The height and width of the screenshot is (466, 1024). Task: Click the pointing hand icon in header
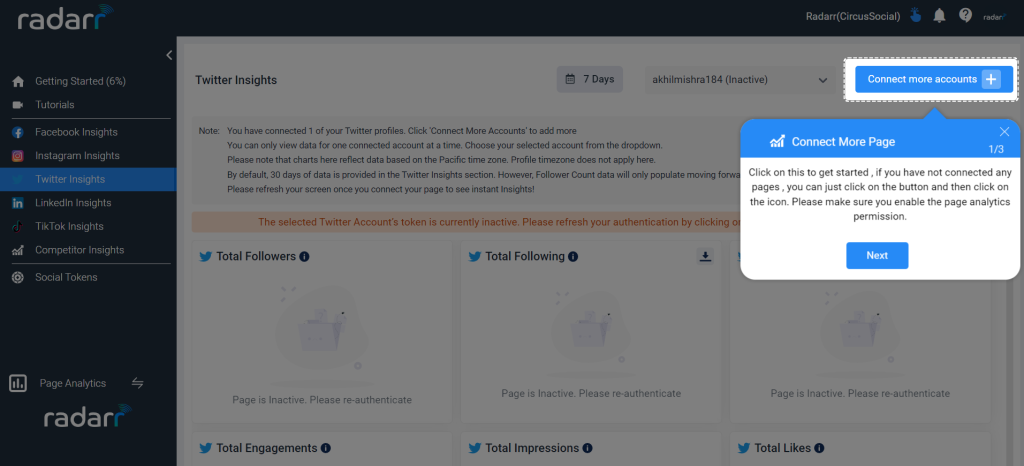[x=916, y=16]
